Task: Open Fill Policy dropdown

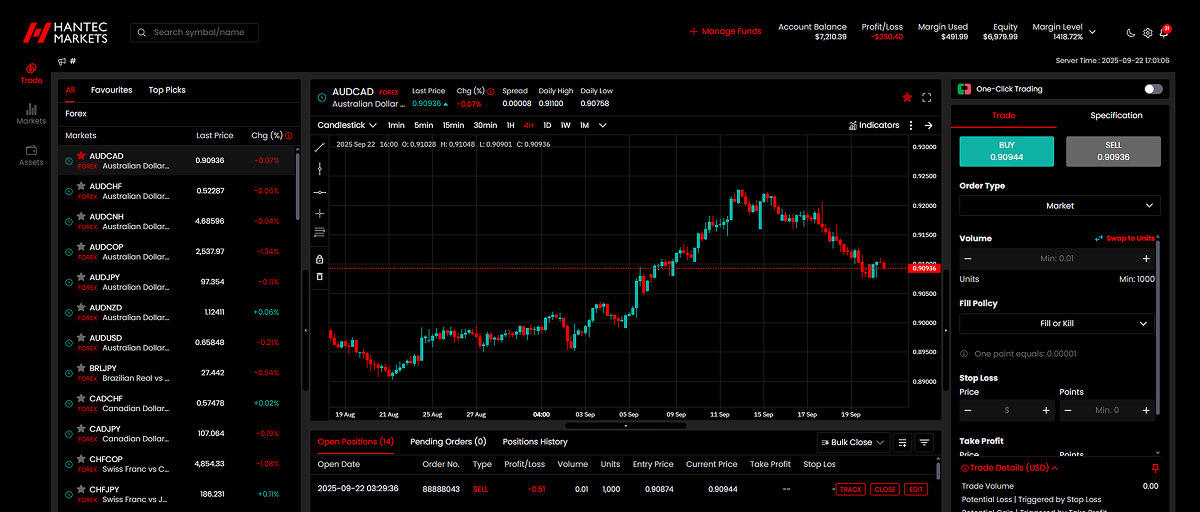Action: click(x=1056, y=324)
